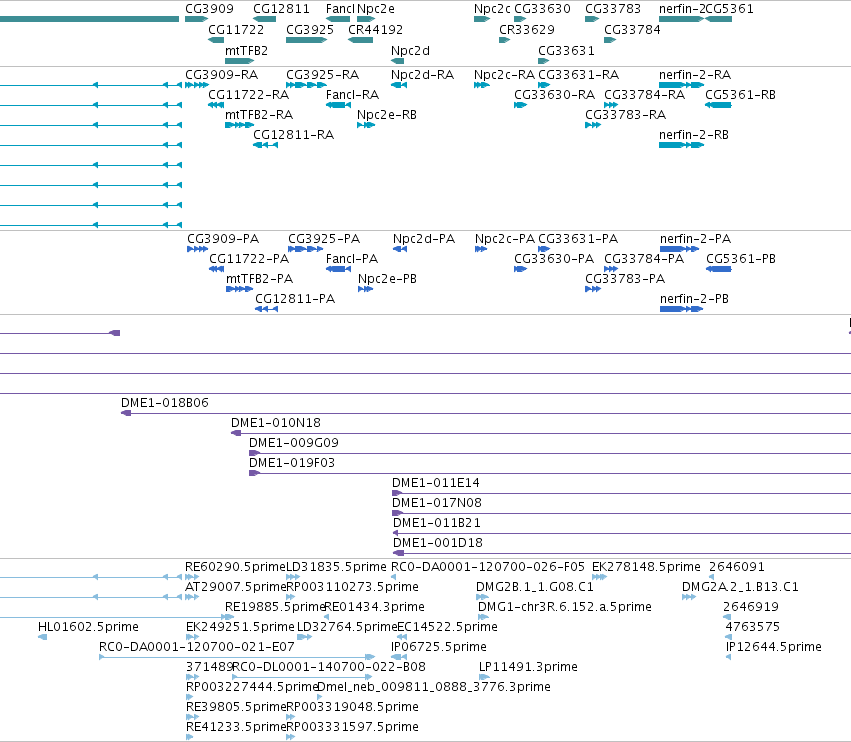Click the RE41233.5prime EST
Screen dimensions: 851x742
[189, 737]
